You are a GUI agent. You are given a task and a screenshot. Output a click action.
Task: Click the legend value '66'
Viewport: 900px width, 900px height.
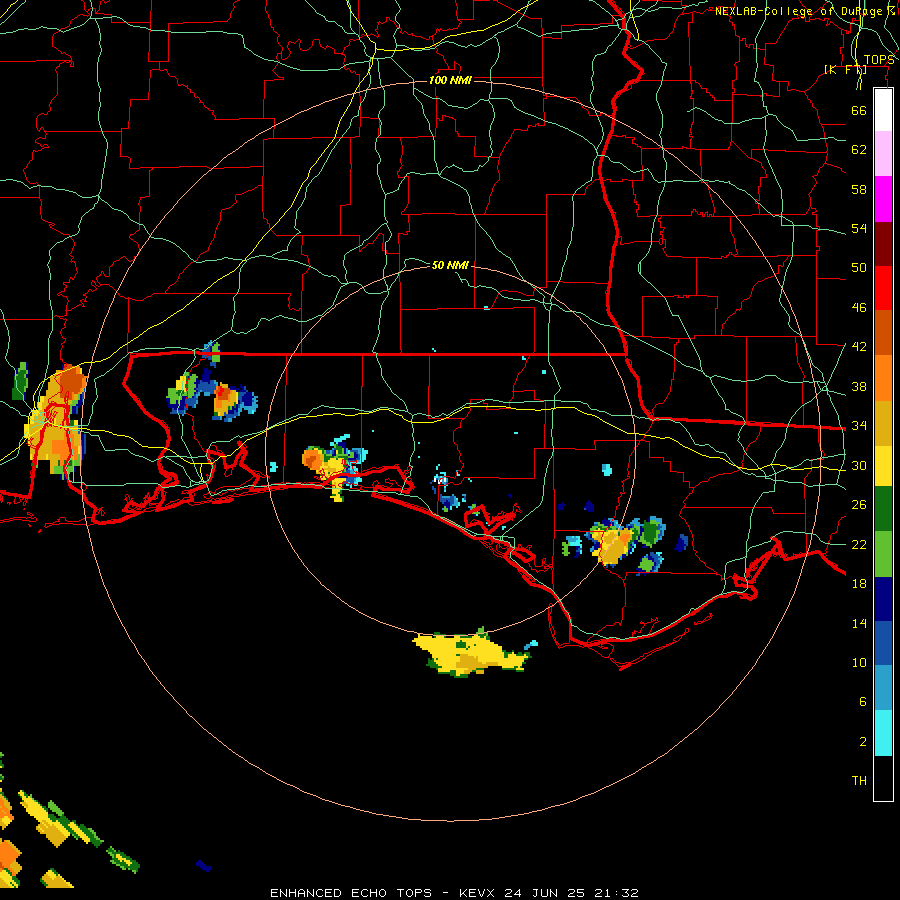(x=859, y=110)
